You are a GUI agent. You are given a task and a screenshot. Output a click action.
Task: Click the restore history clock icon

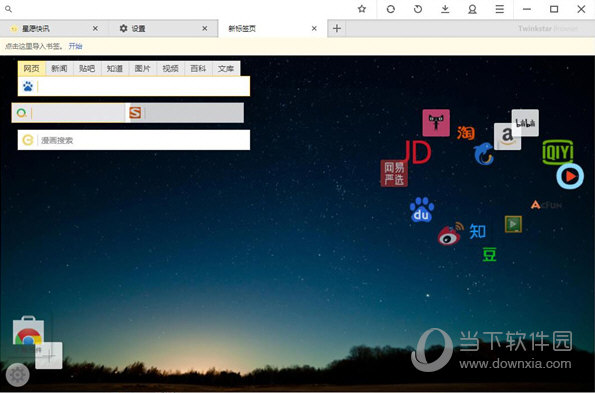point(418,9)
